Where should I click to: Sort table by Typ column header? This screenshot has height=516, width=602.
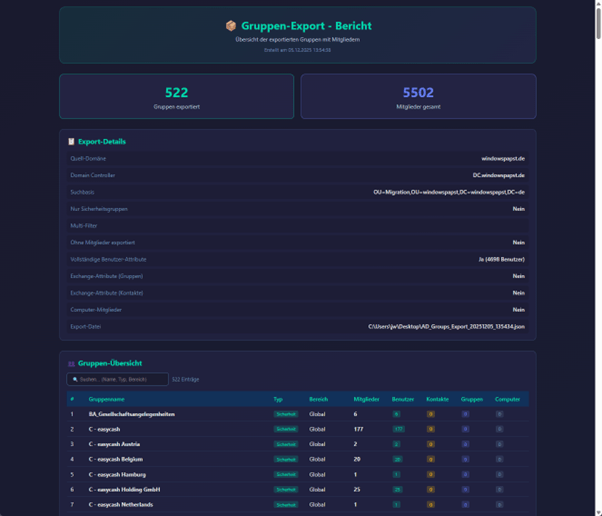click(x=278, y=399)
